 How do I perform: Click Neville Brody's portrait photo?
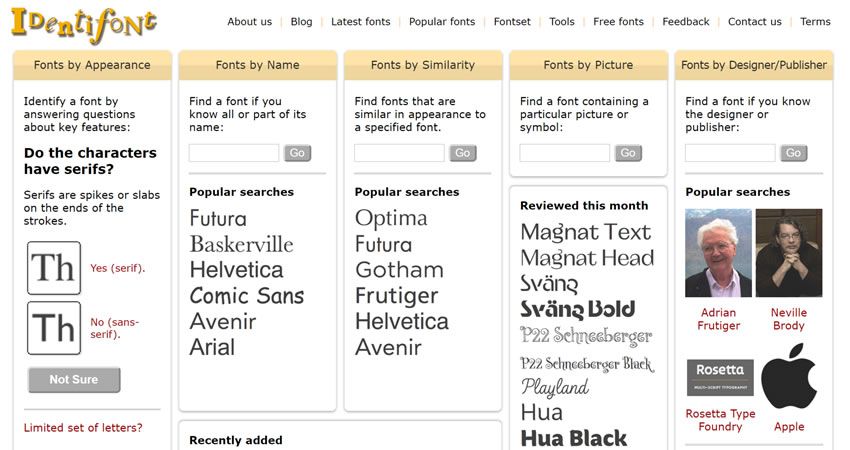(789, 253)
